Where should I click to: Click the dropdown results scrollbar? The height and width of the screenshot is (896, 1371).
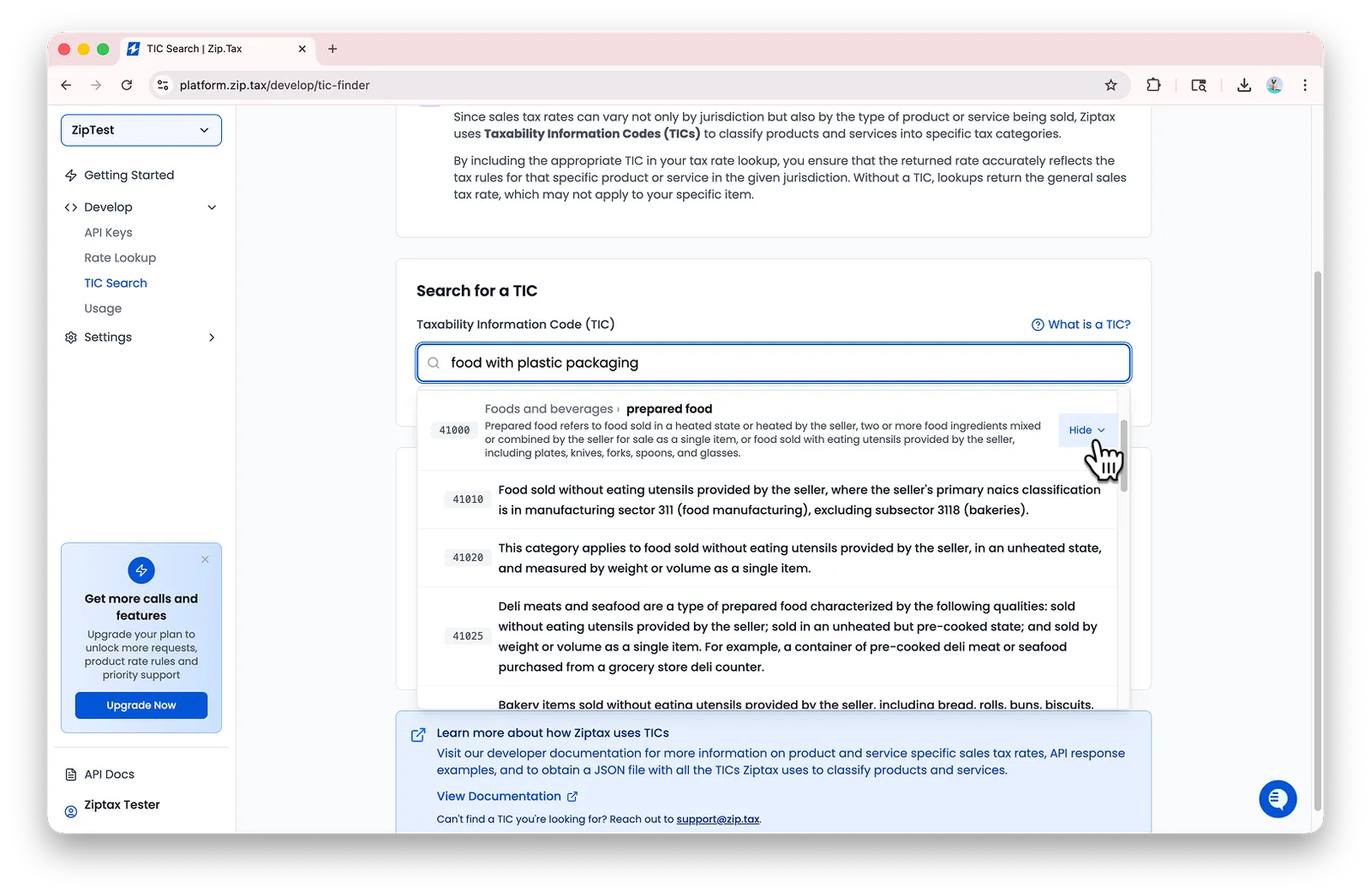1123,456
